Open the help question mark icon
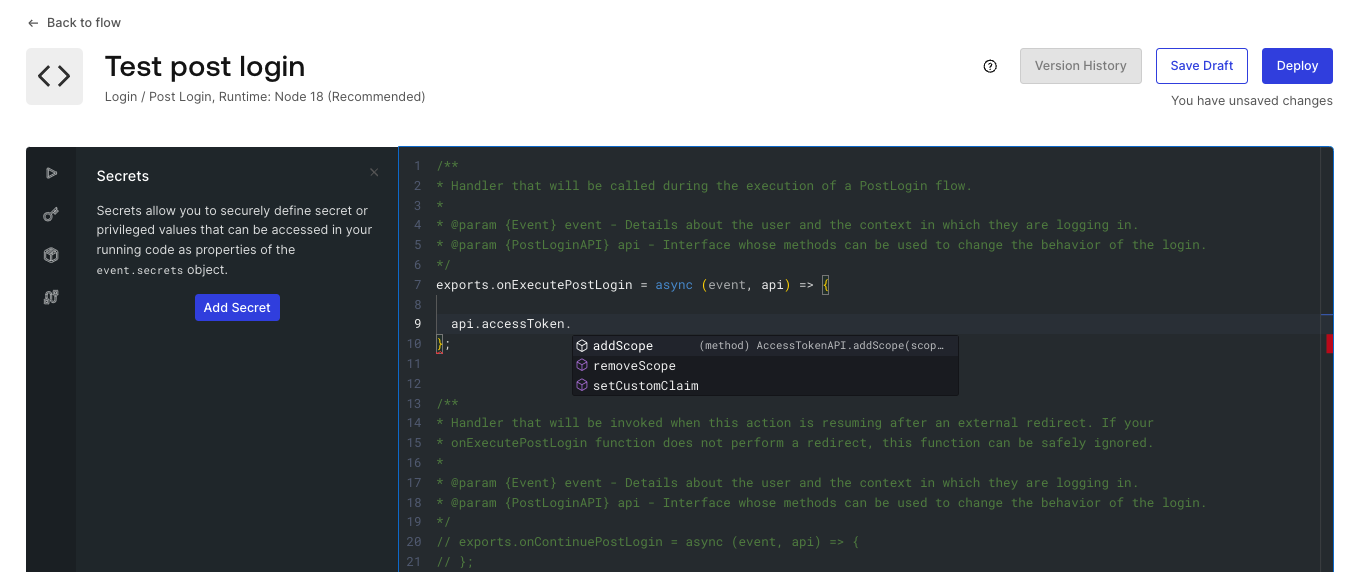 990,66
